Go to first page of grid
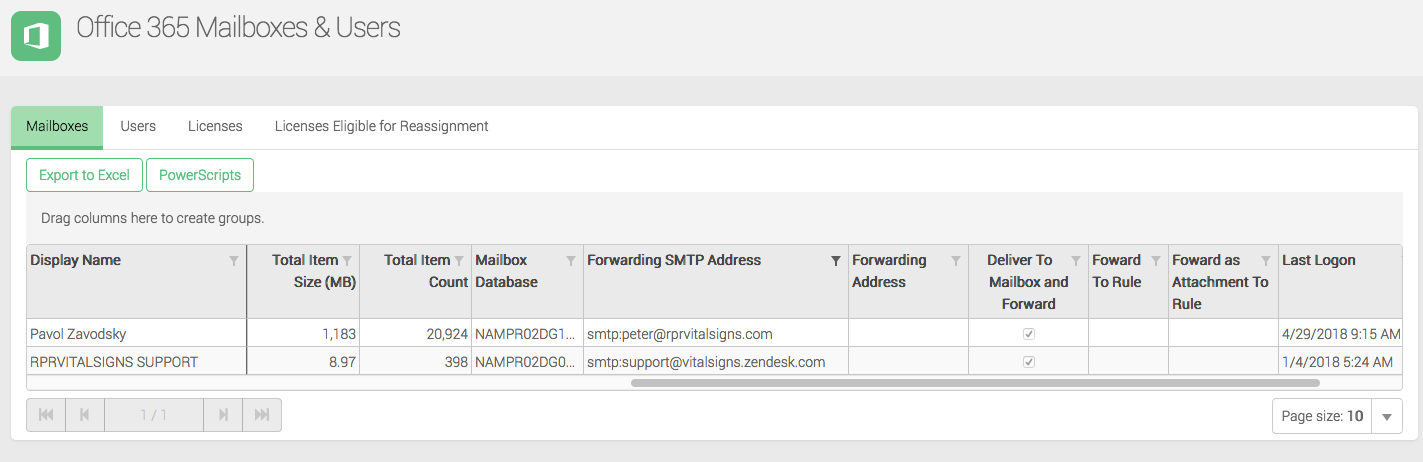1423x462 pixels. tap(46, 415)
